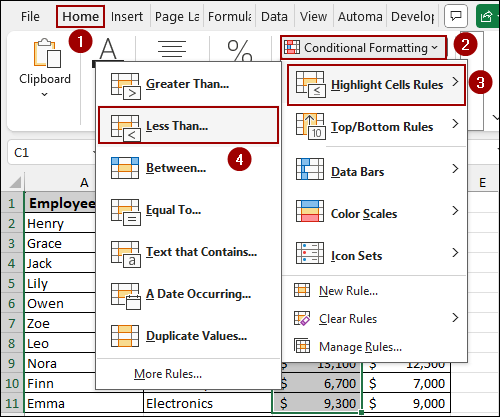Expand the Clear Rules submenu arrow
The height and width of the screenshot is (417, 500).
click(x=455, y=317)
